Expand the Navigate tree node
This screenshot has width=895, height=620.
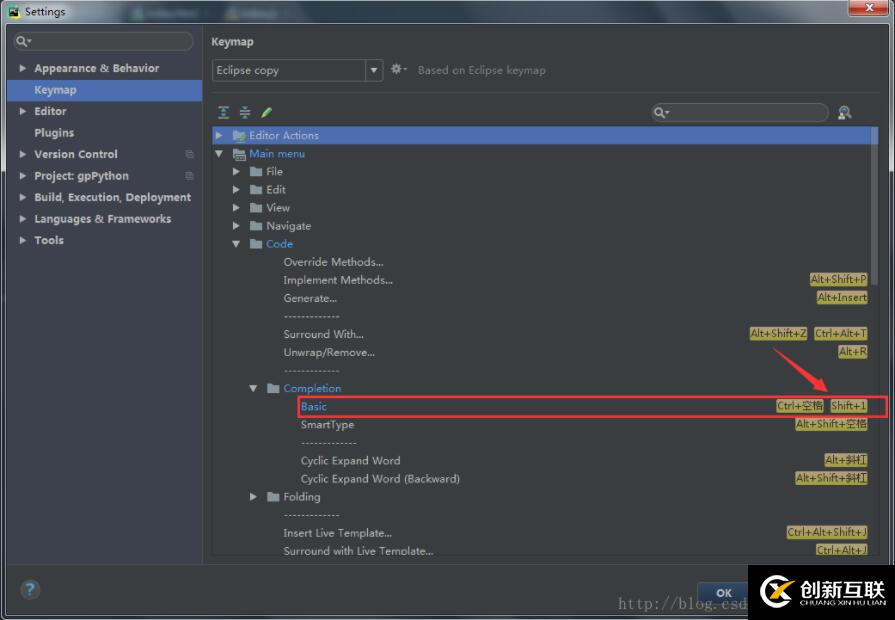[x=236, y=226]
